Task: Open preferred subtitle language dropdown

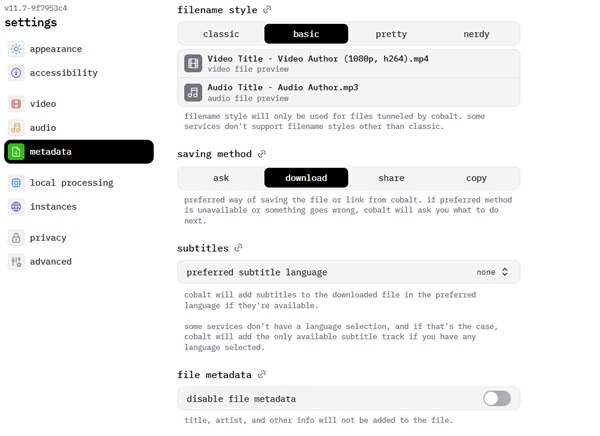Action: pos(349,272)
